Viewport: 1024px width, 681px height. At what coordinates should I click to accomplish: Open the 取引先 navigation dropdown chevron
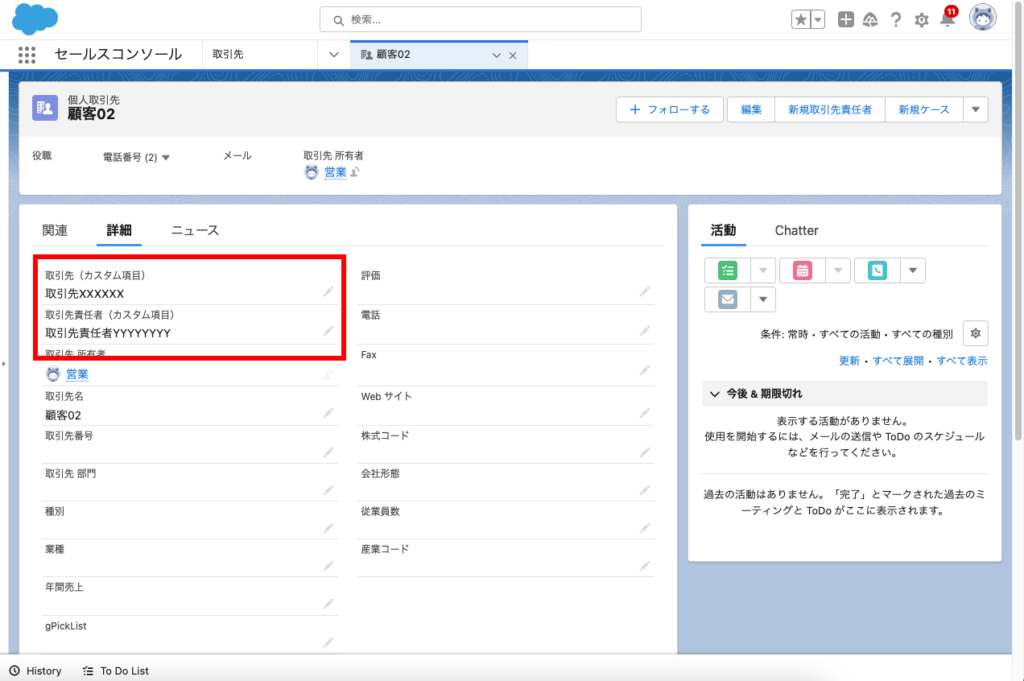(x=334, y=55)
